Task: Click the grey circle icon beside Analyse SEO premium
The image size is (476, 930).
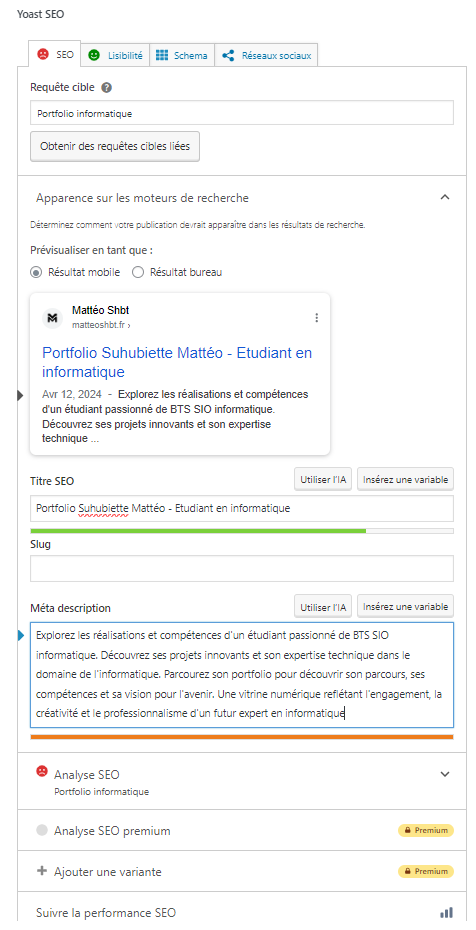Action: click(41, 830)
